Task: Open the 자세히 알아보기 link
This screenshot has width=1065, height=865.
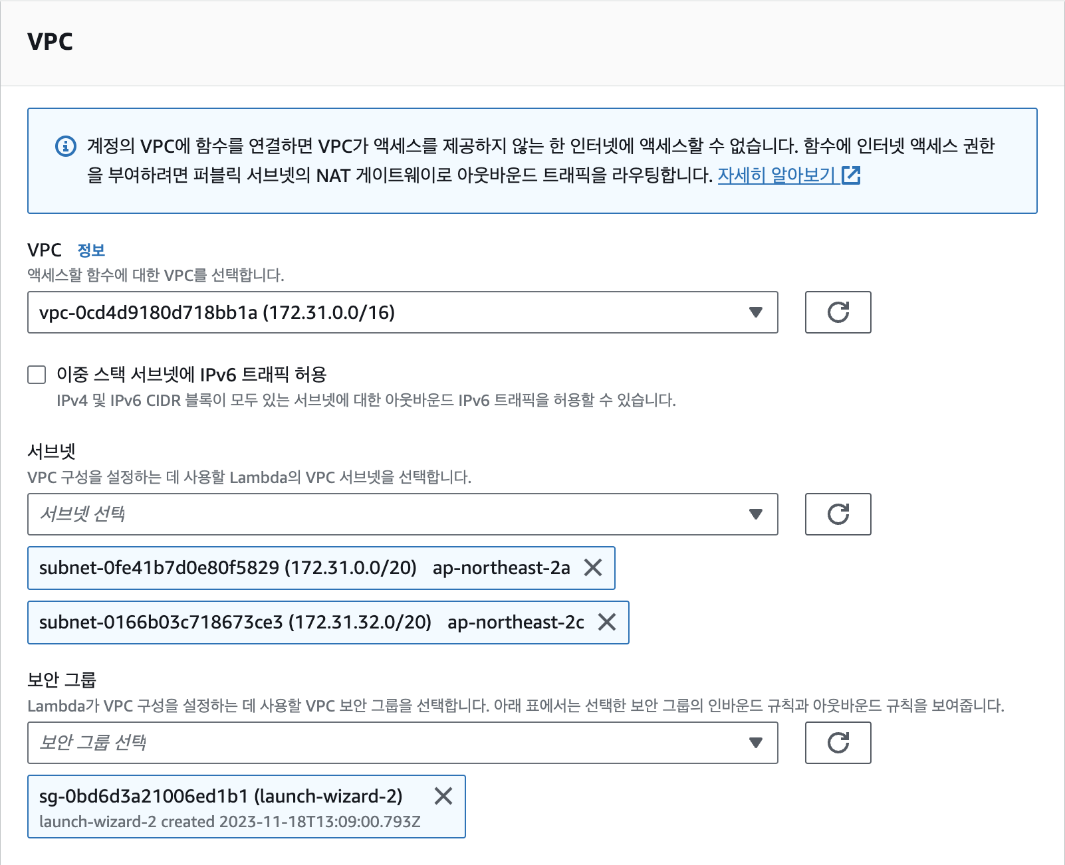Action: click(777, 175)
